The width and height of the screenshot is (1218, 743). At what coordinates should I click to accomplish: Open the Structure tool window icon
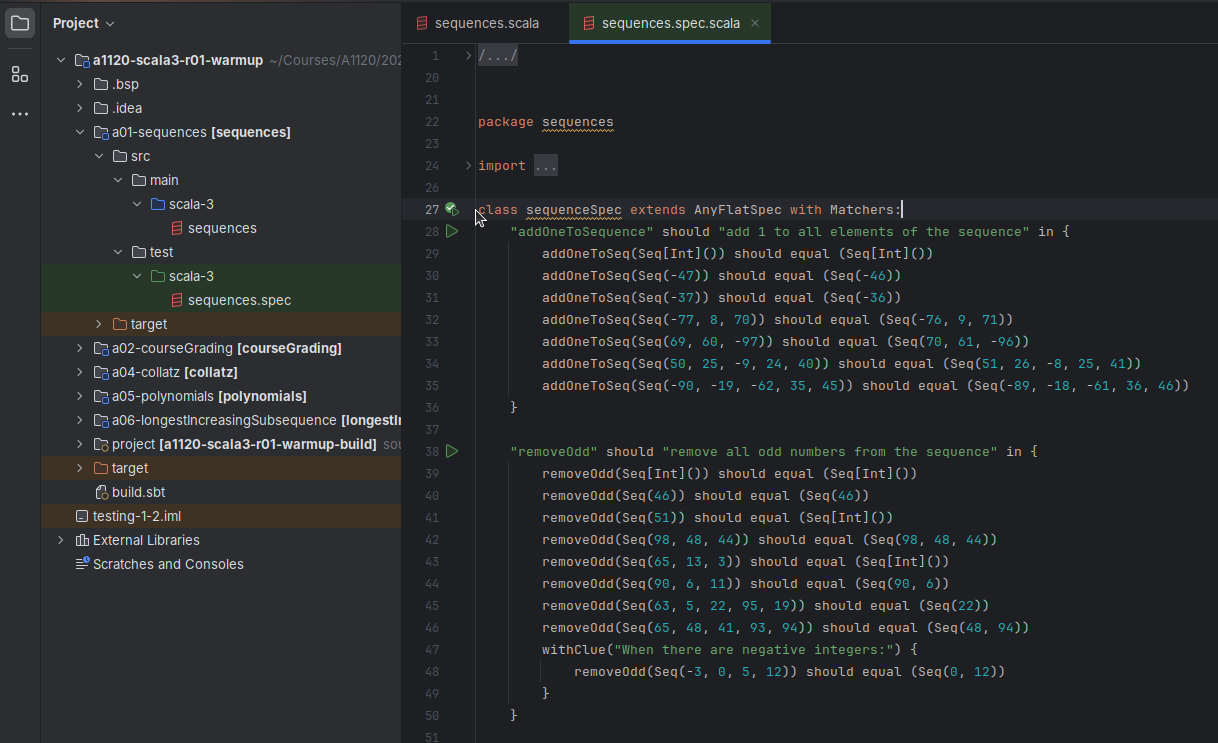(20, 74)
